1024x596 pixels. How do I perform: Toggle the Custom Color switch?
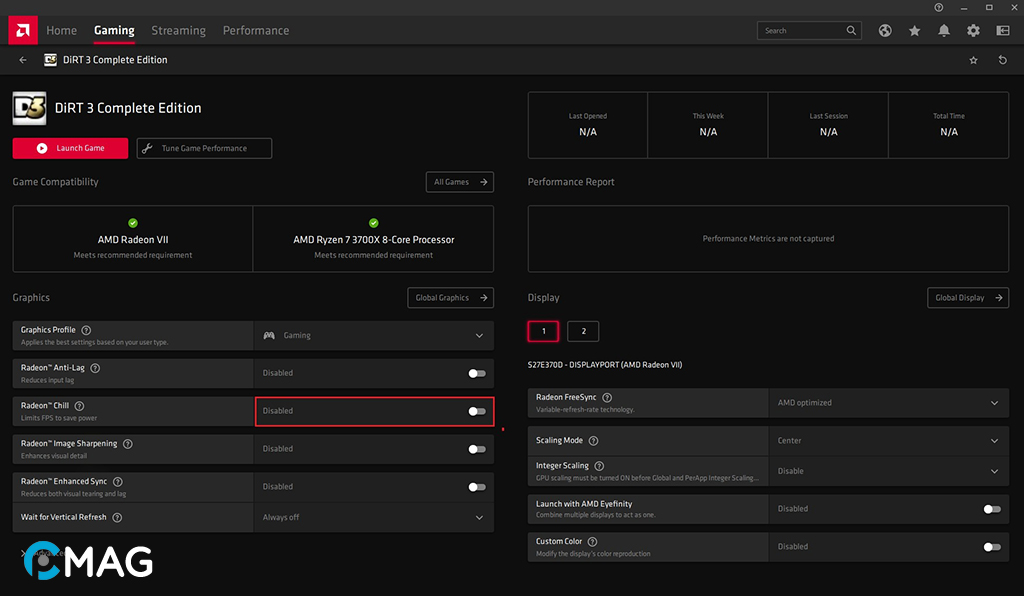click(991, 547)
